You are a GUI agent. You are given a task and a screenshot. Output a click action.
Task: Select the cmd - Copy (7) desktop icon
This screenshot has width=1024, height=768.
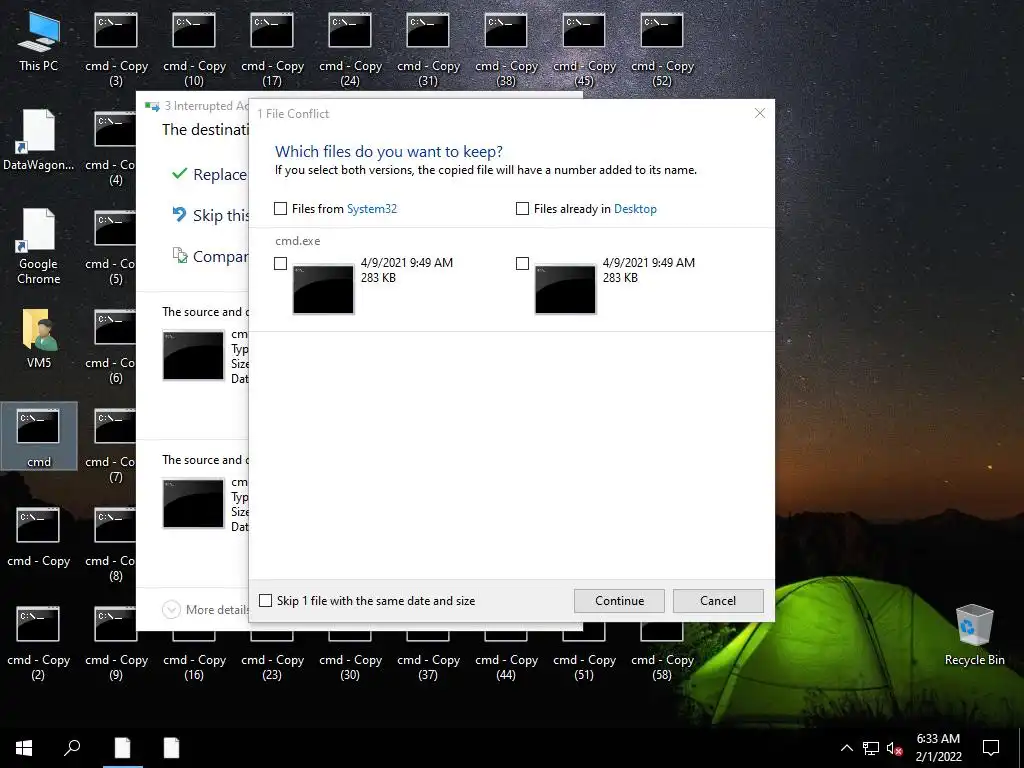tap(111, 446)
